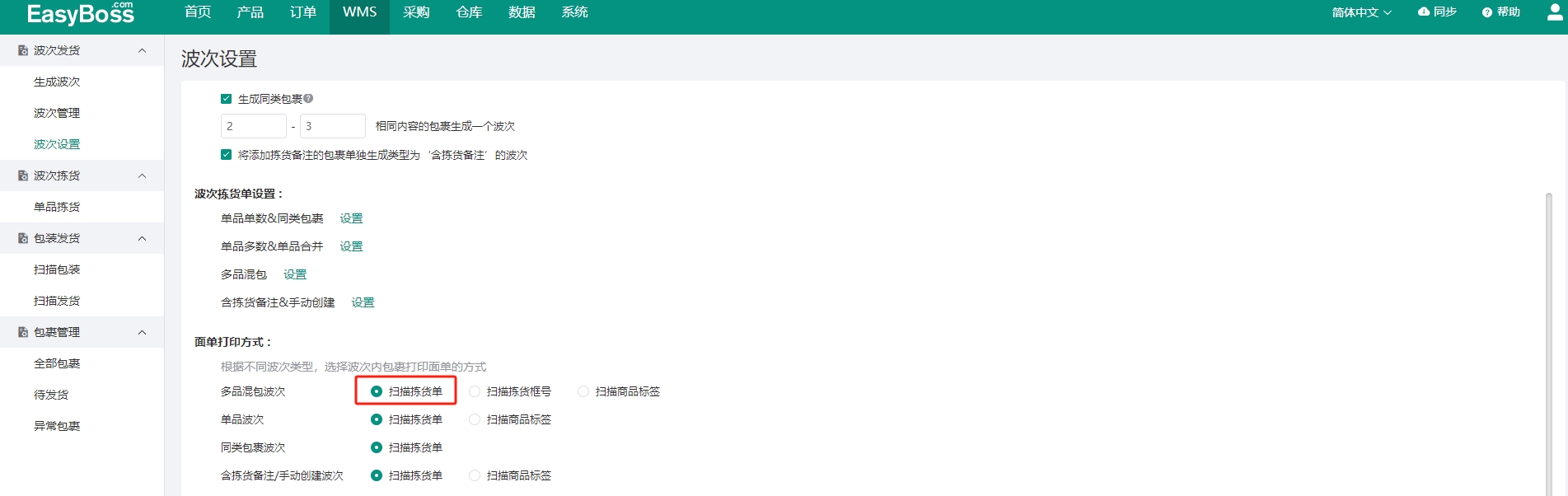Screen dimensions: 1568x496
Task: Open the 订单 top menu
Action: coord(302,12)
